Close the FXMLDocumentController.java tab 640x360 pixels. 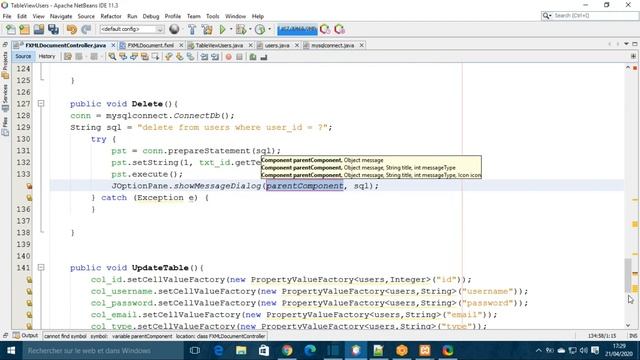[x=113, y=45]
